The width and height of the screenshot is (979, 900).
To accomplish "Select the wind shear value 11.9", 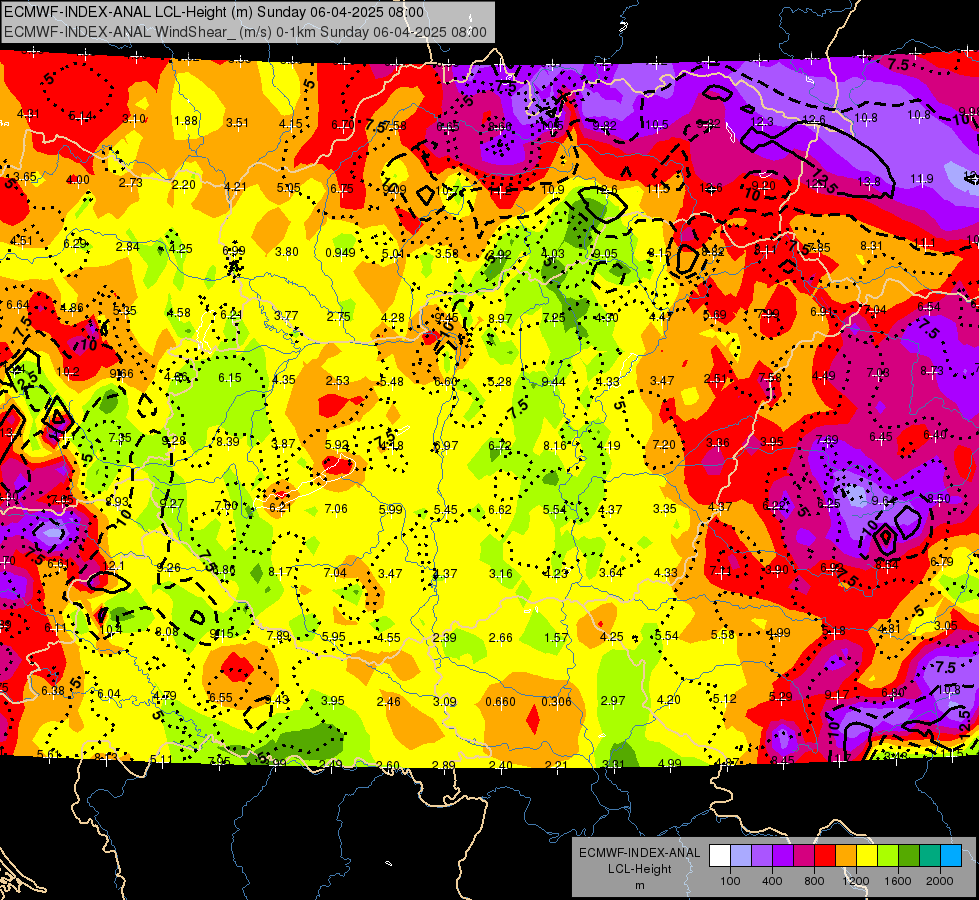I will point(922,179).
